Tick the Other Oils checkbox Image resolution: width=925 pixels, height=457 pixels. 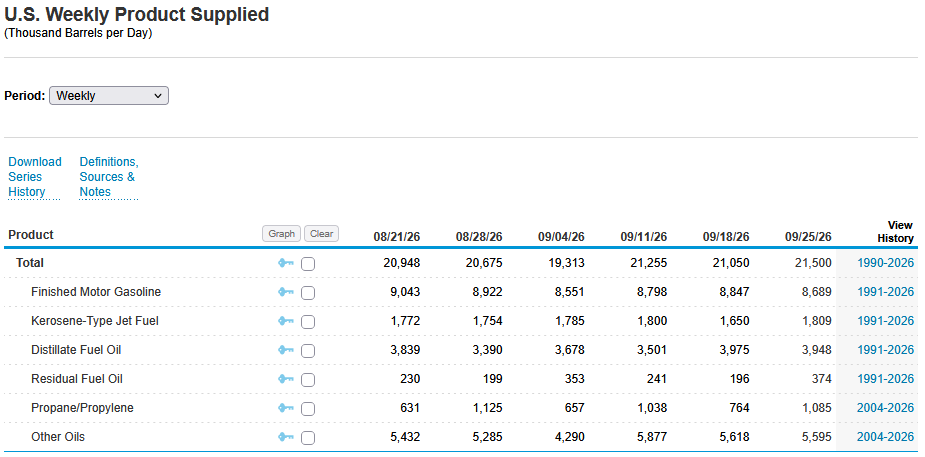pos(308,438)
